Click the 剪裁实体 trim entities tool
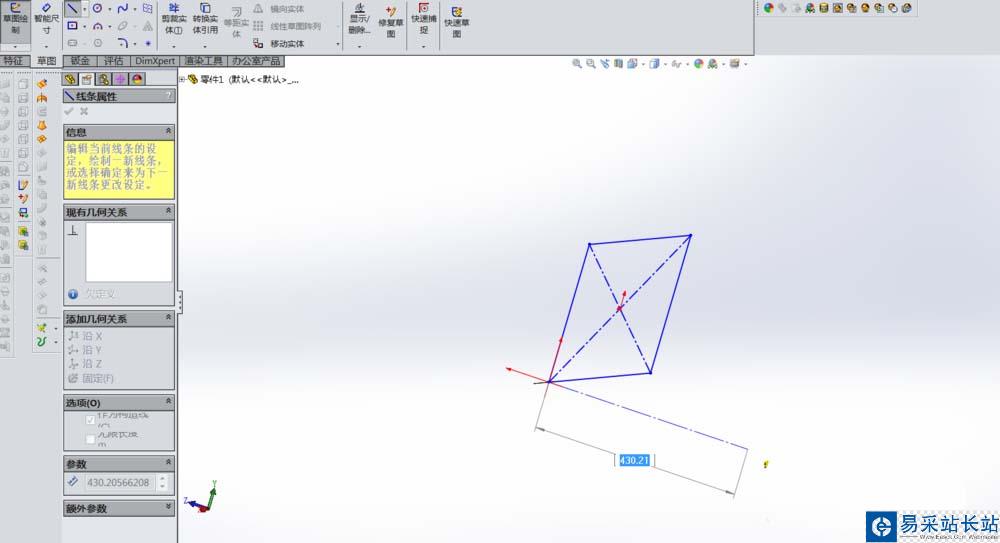Viewport: 1000px width, 543px height. pyautogui.click(x=174, y=20)
